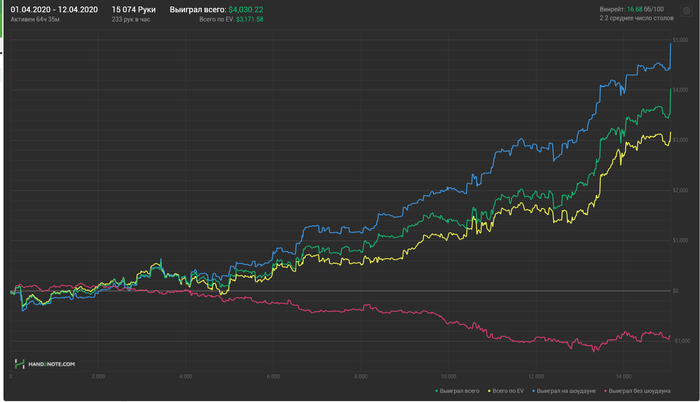Click the $5,000 y-axis label
The width and height of the screenshot is (700, 402).
[x=680, y=40]
